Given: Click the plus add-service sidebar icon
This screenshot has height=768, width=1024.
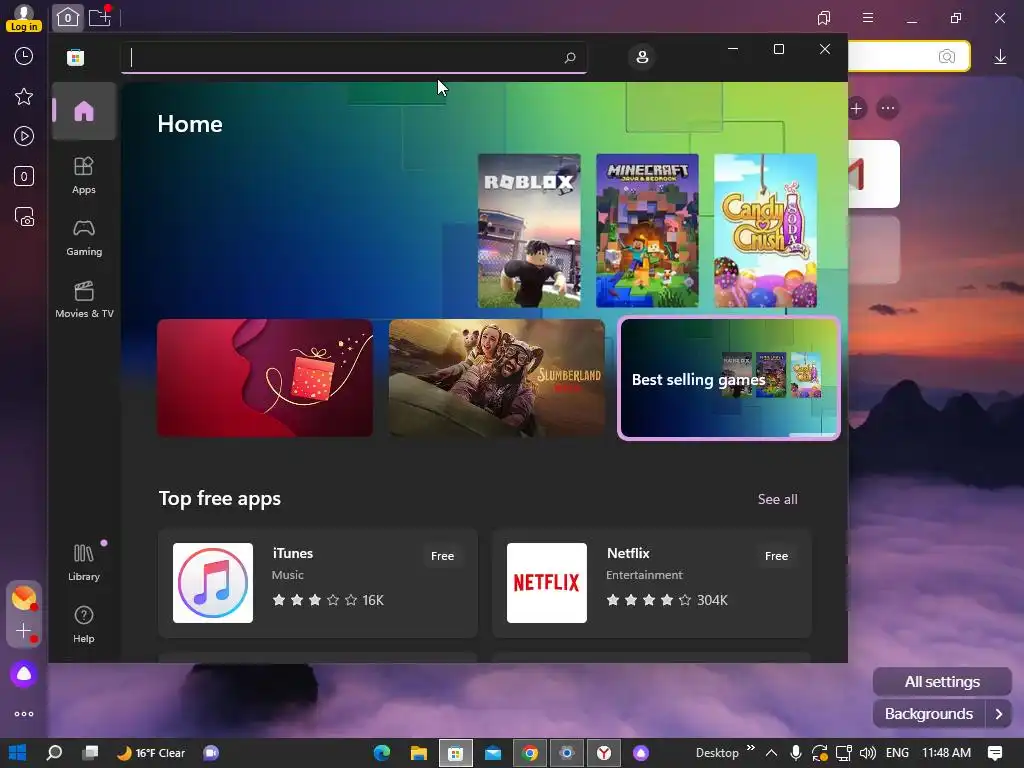Looking at the screenshot, I should point(24,631).
